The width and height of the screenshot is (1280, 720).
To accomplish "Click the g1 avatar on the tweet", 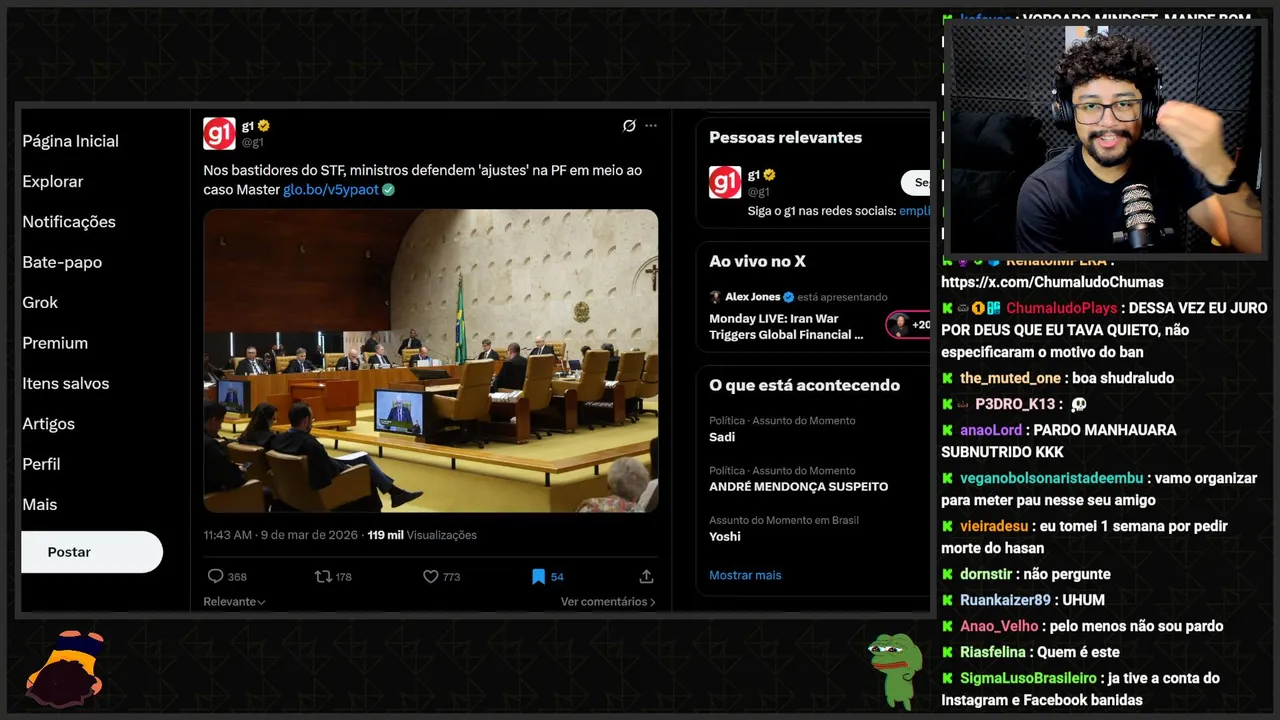I will click(219, 133).
